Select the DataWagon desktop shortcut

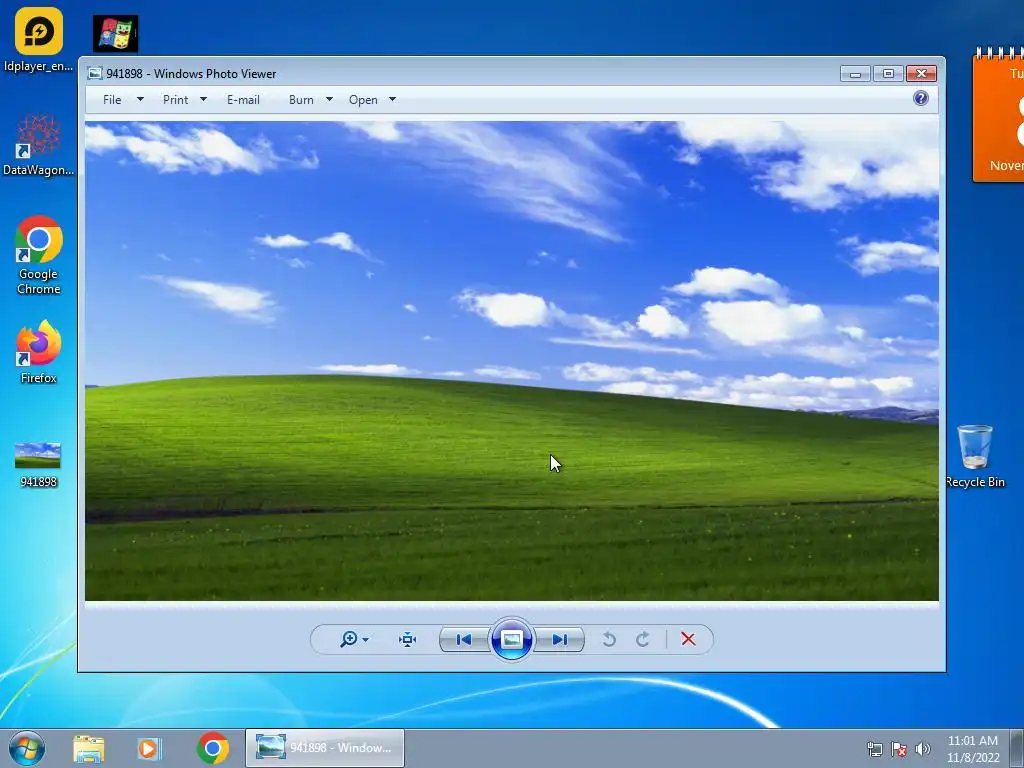39,145
